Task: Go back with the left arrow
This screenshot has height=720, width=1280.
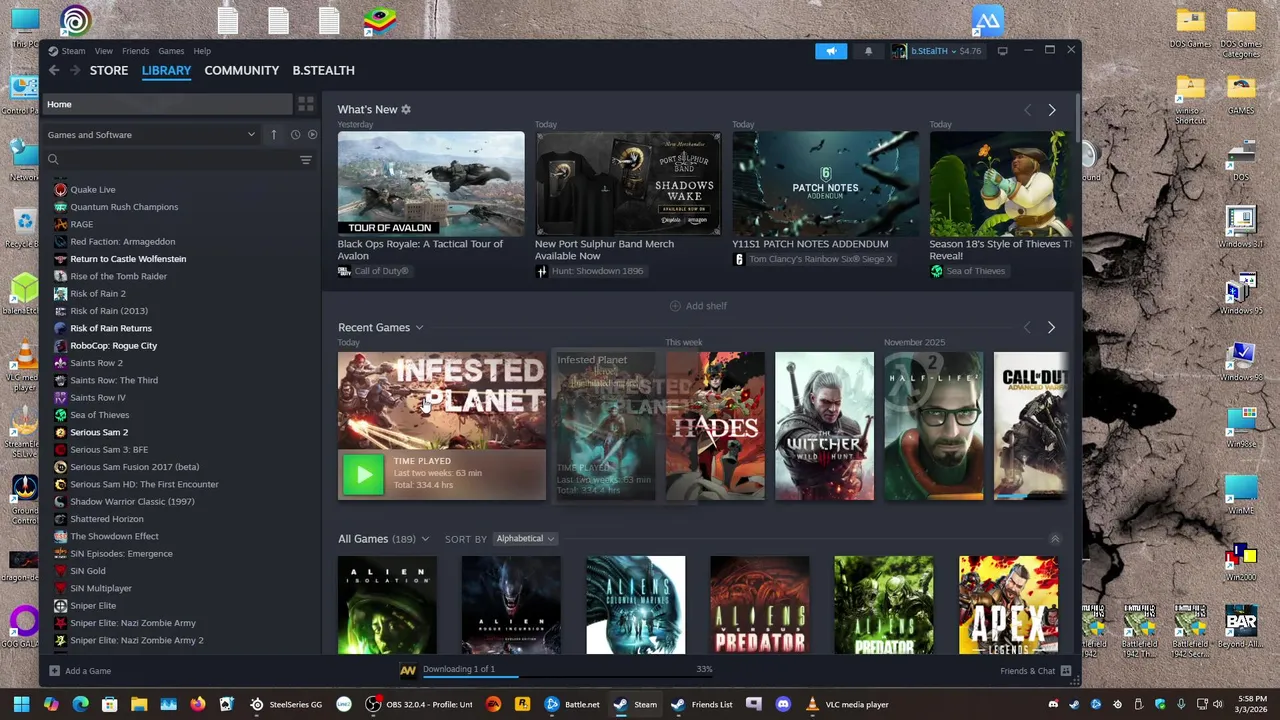Action: [54, 70]
